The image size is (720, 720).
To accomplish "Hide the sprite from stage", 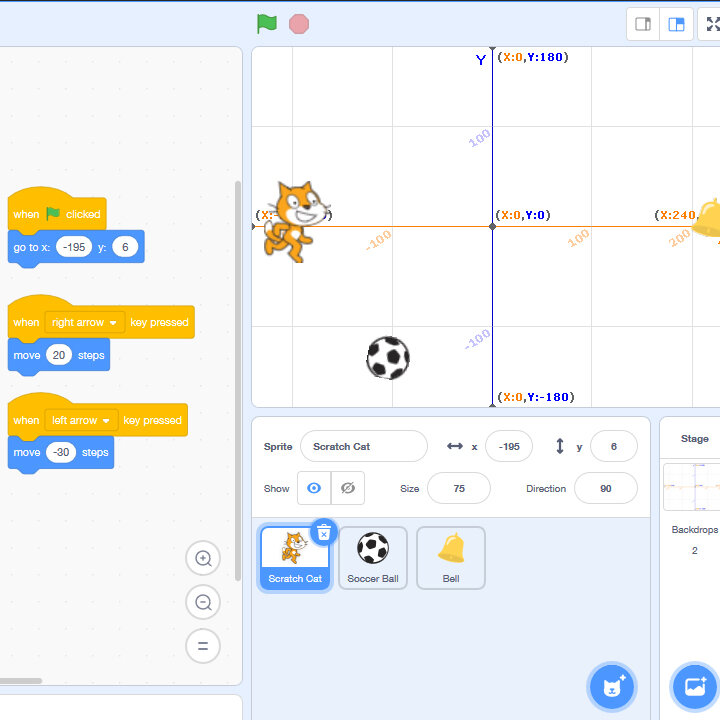I will [348, 488].
